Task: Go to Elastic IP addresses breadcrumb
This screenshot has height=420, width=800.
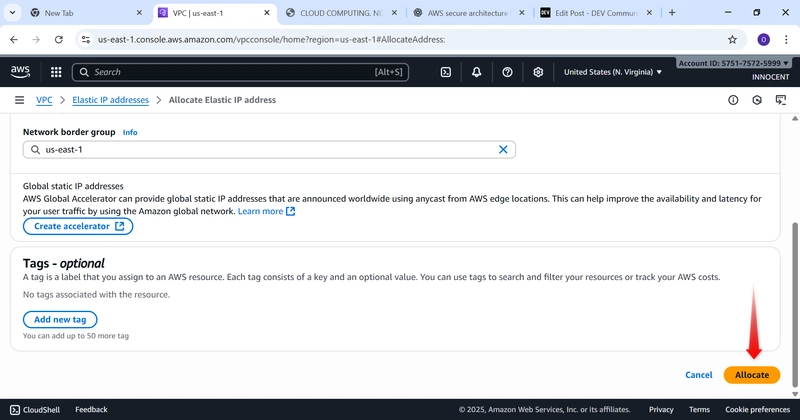Action: [x=111, y=100]
